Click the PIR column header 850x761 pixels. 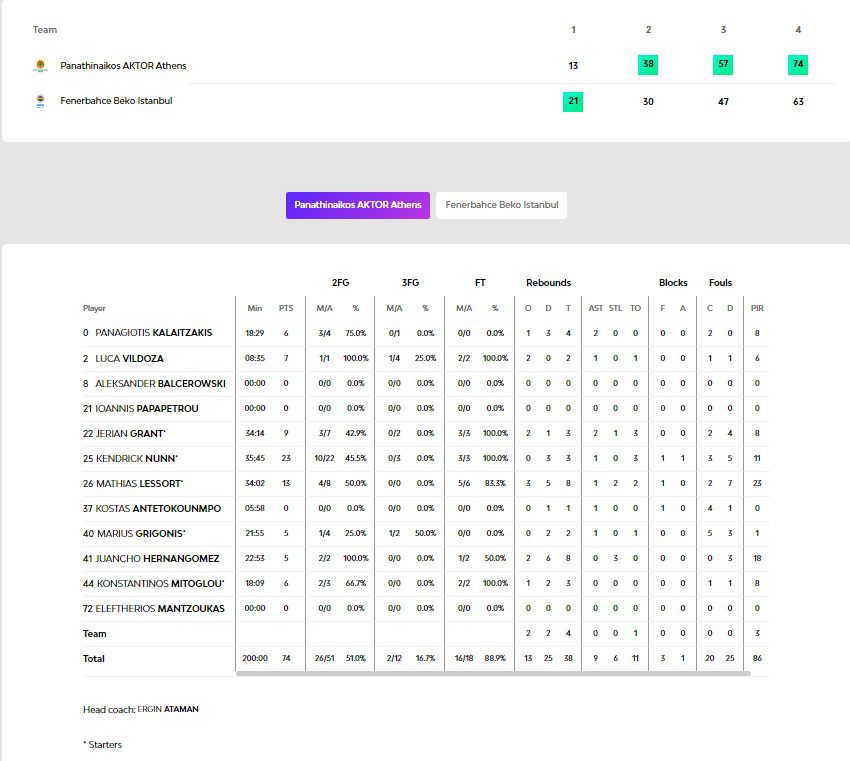pyautogui.click(x=757, y=308)
